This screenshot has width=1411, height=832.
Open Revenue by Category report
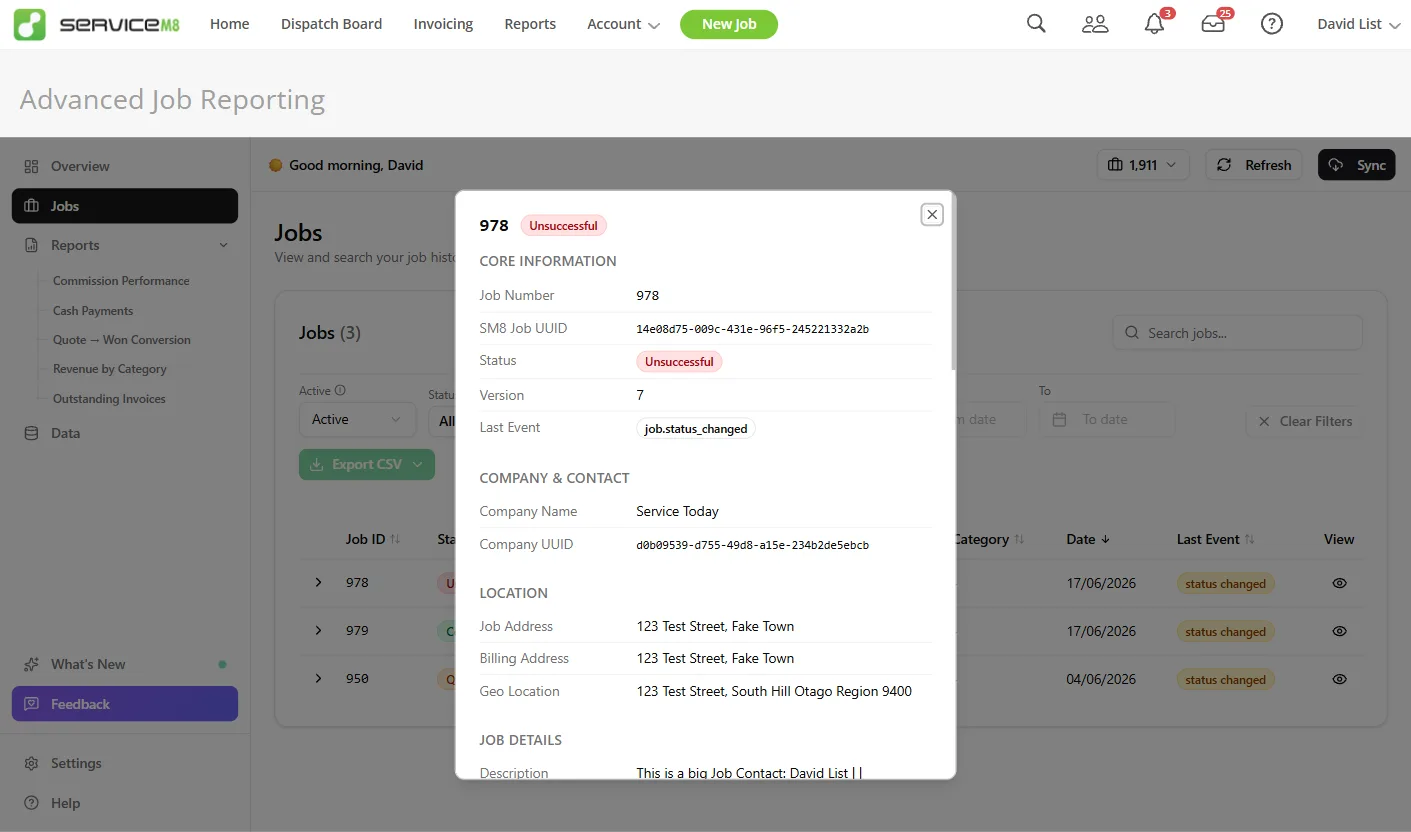110,369
